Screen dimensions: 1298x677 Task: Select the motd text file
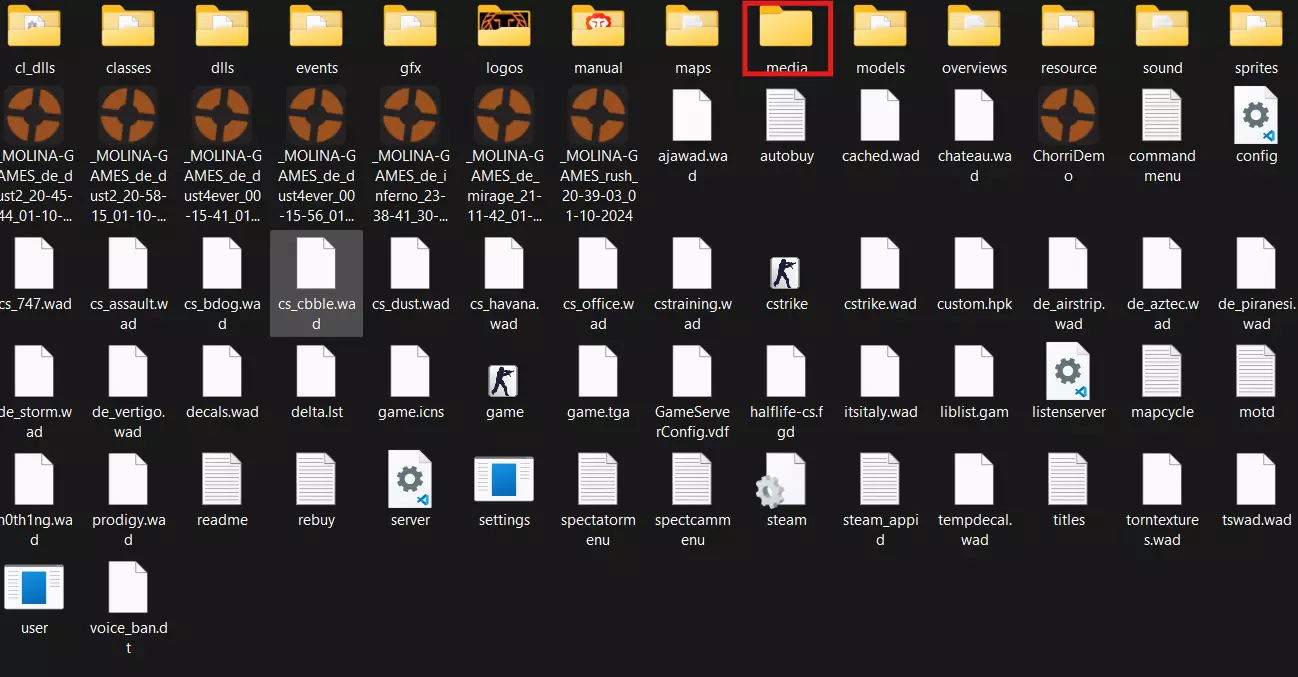(x=1256, y=381)
